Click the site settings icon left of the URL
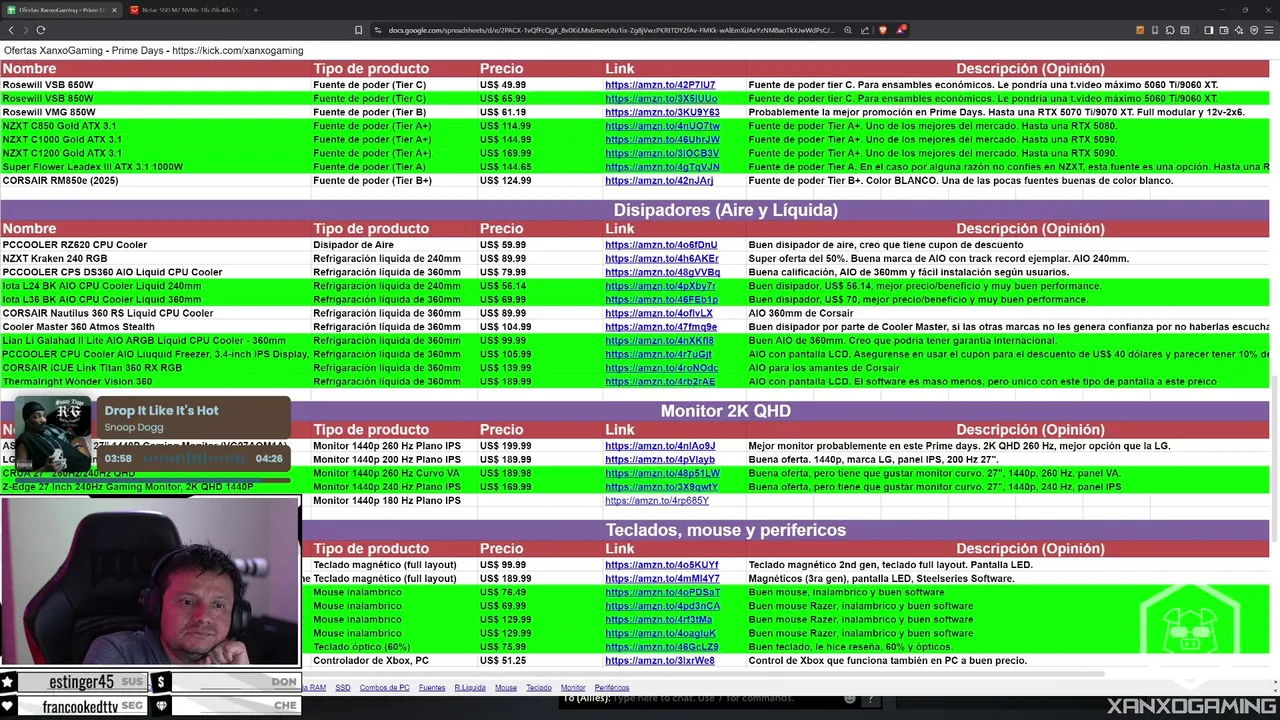This screenshot has height=720, width=1280. (x=378, y=30)
